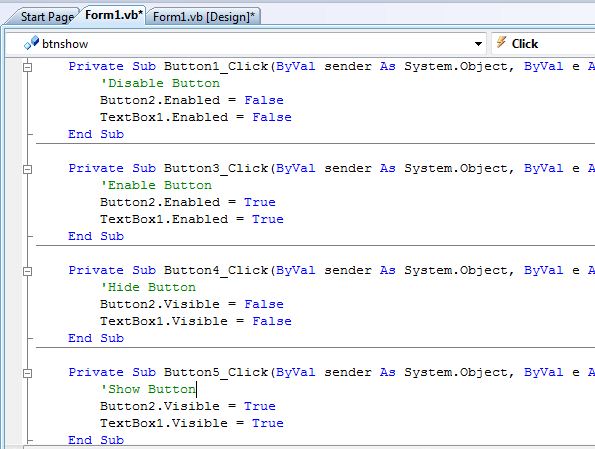Collapse the Button5_Click sub outline
Image resolution: width=595 pixels, height=449 pixels.
click(27, 373)
